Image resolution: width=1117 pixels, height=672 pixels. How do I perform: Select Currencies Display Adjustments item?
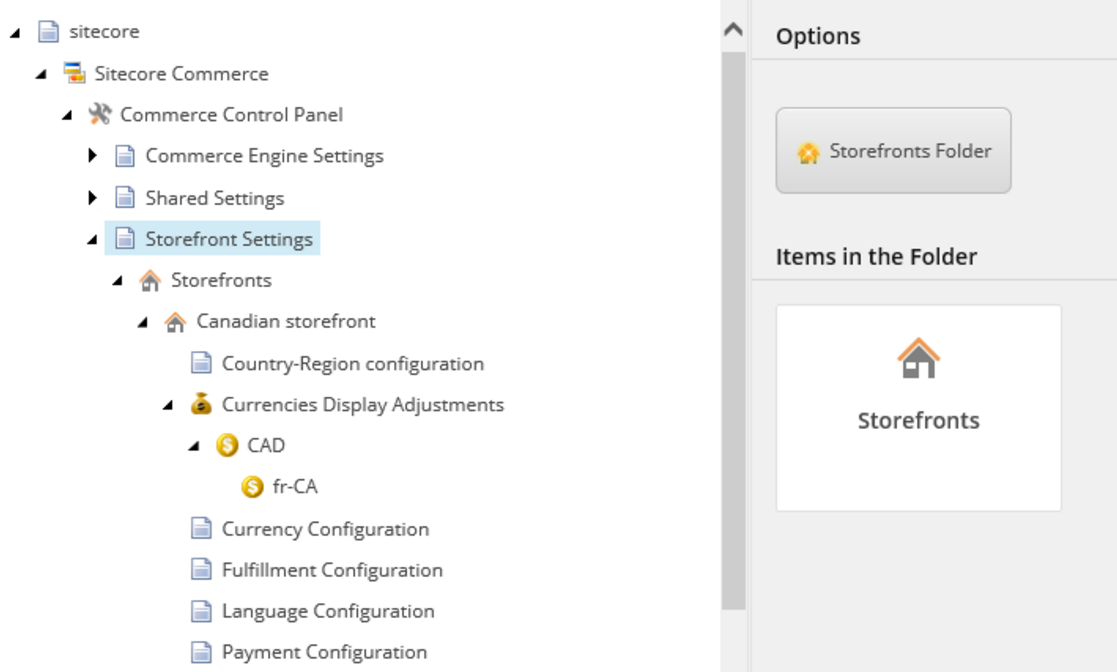coord(363,405)
